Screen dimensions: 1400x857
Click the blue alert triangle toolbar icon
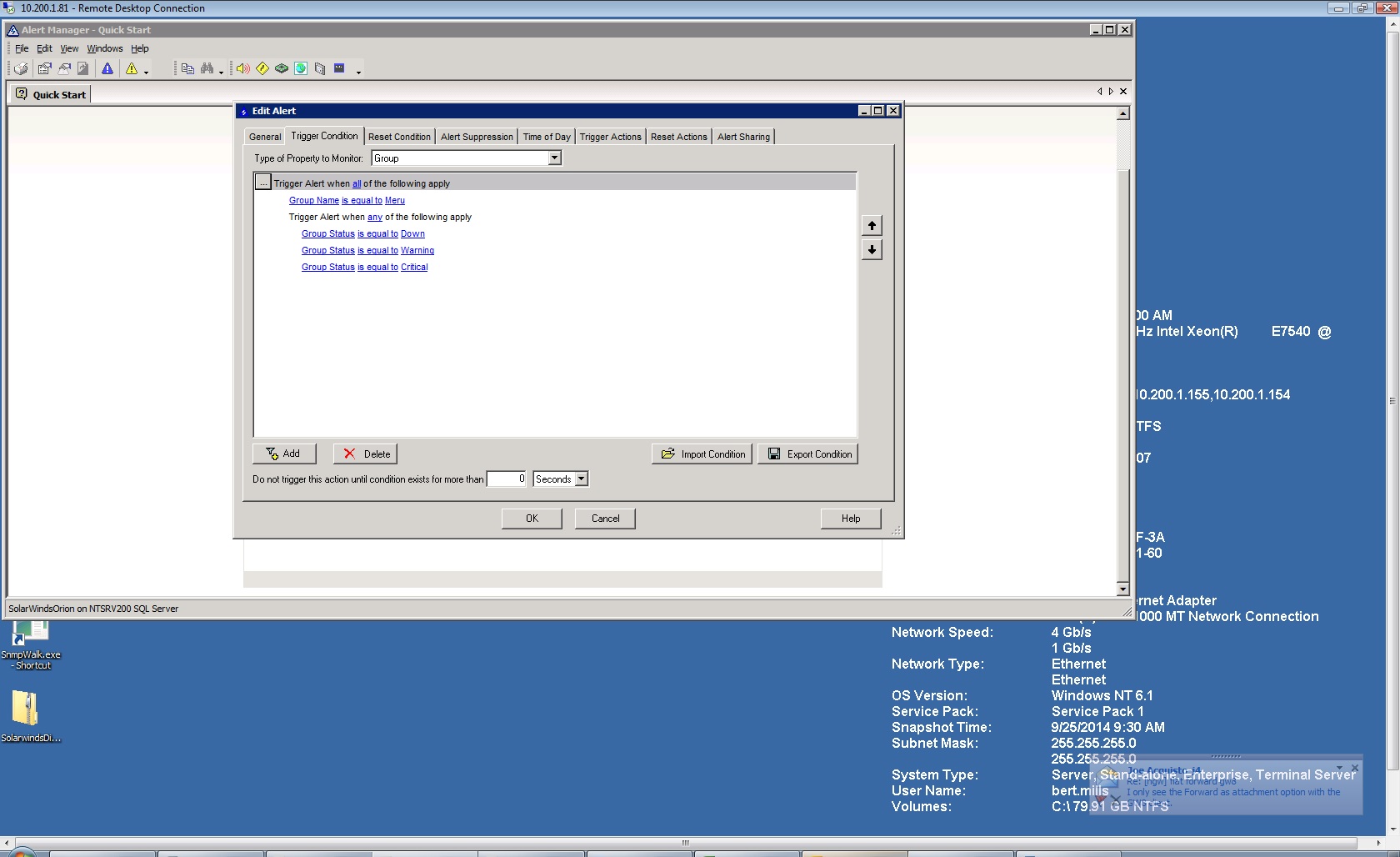click(107, 68)
